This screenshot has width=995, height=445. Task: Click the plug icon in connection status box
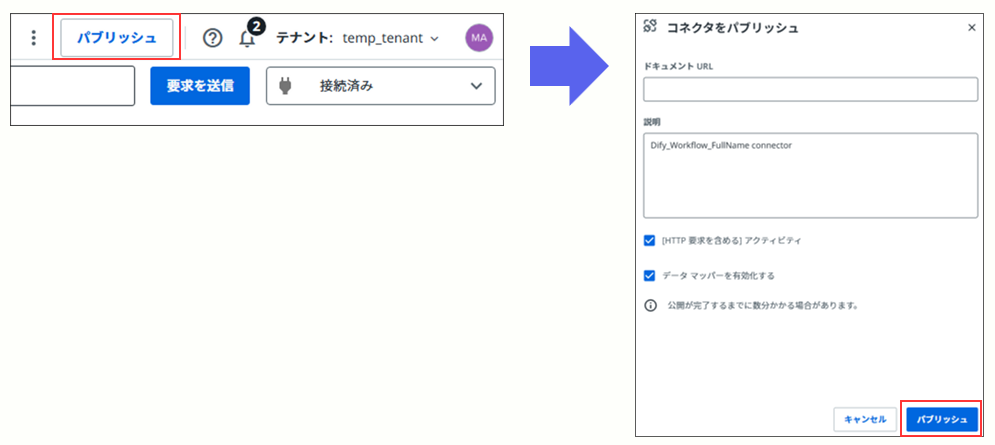click(285, 86)
